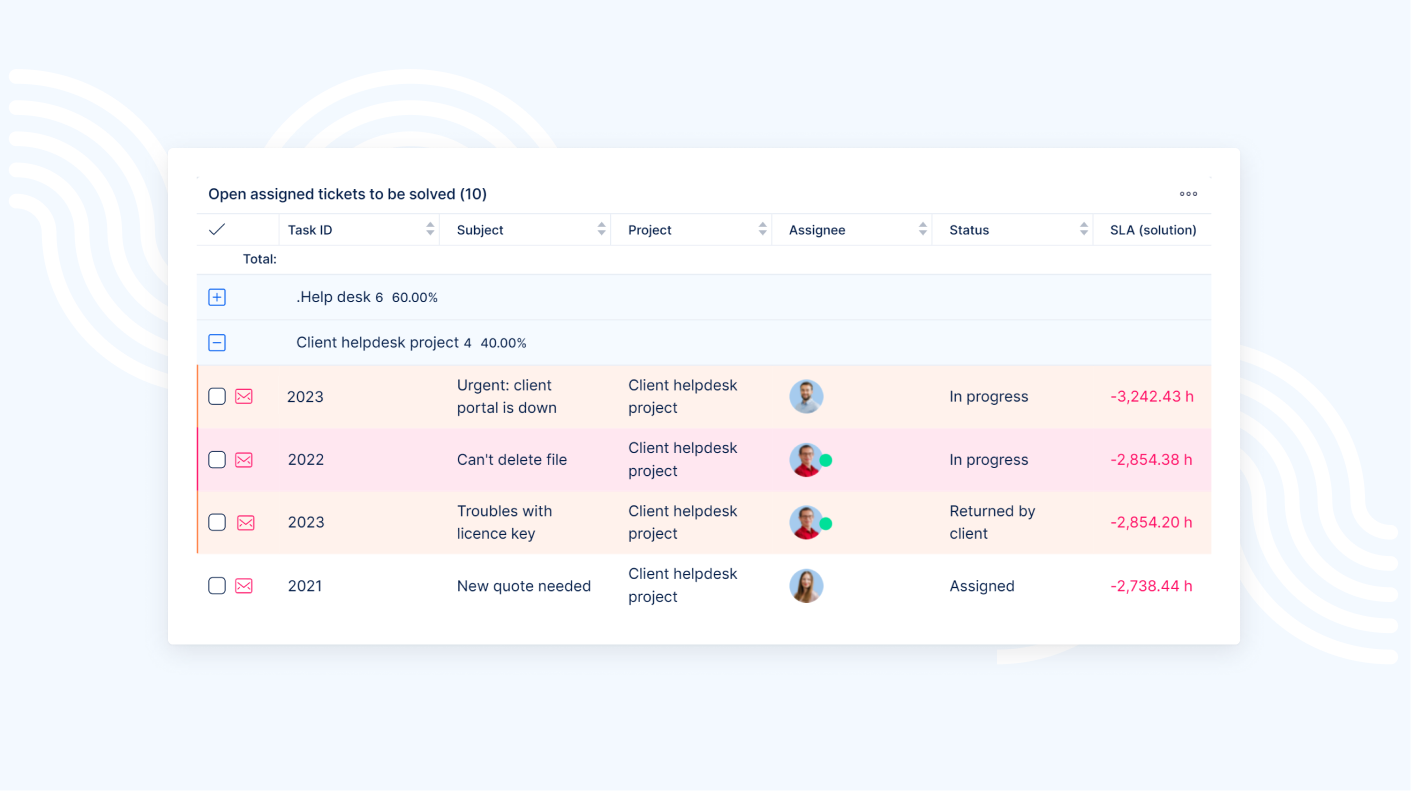Click envelope icon on 'Troubles with licence key' row
Viewport: 1411px width, 791px height.
point(245,523)
